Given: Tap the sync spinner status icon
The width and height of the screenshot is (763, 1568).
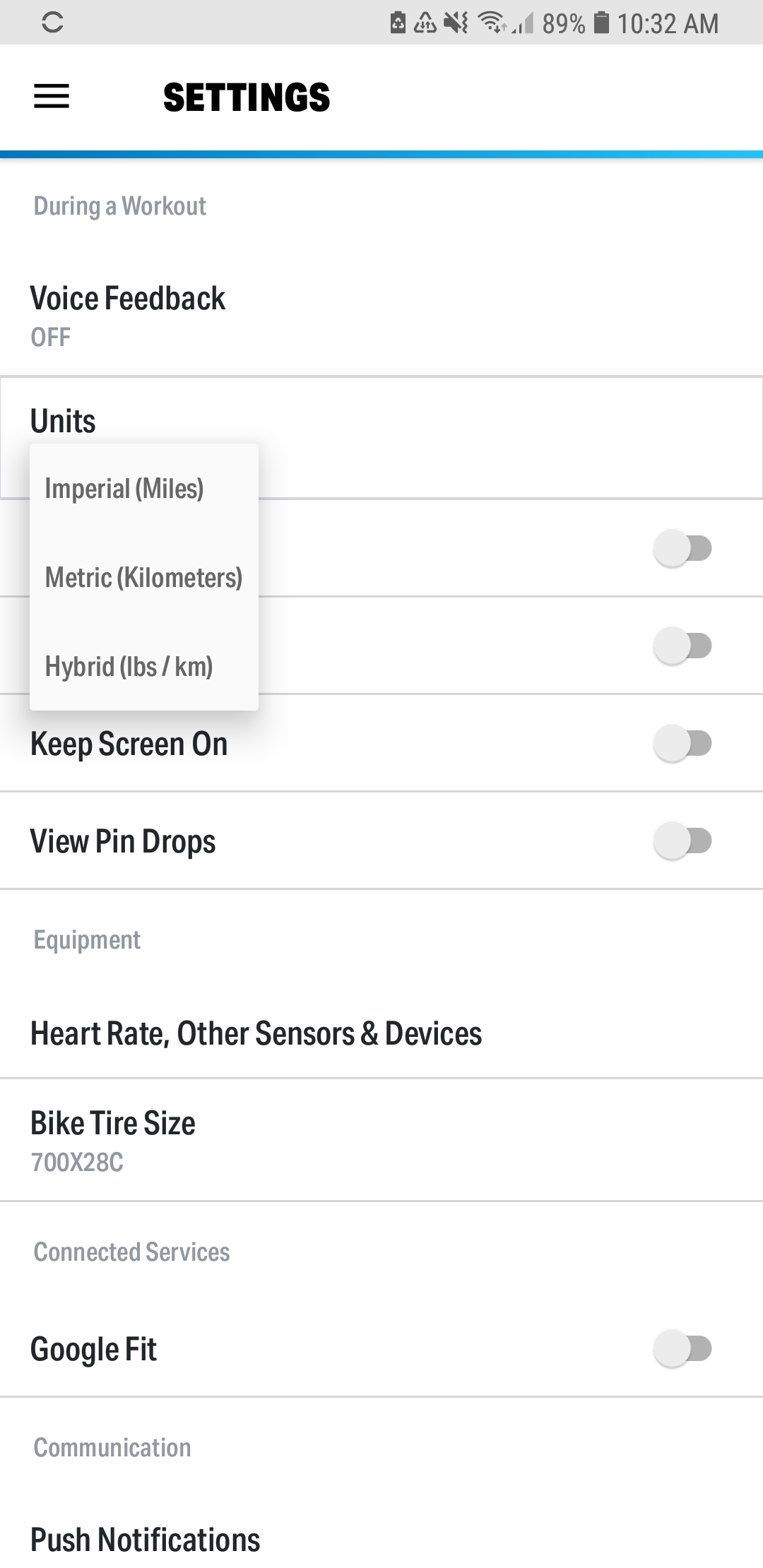Looking at the screenshot, I should coord(53,23).
